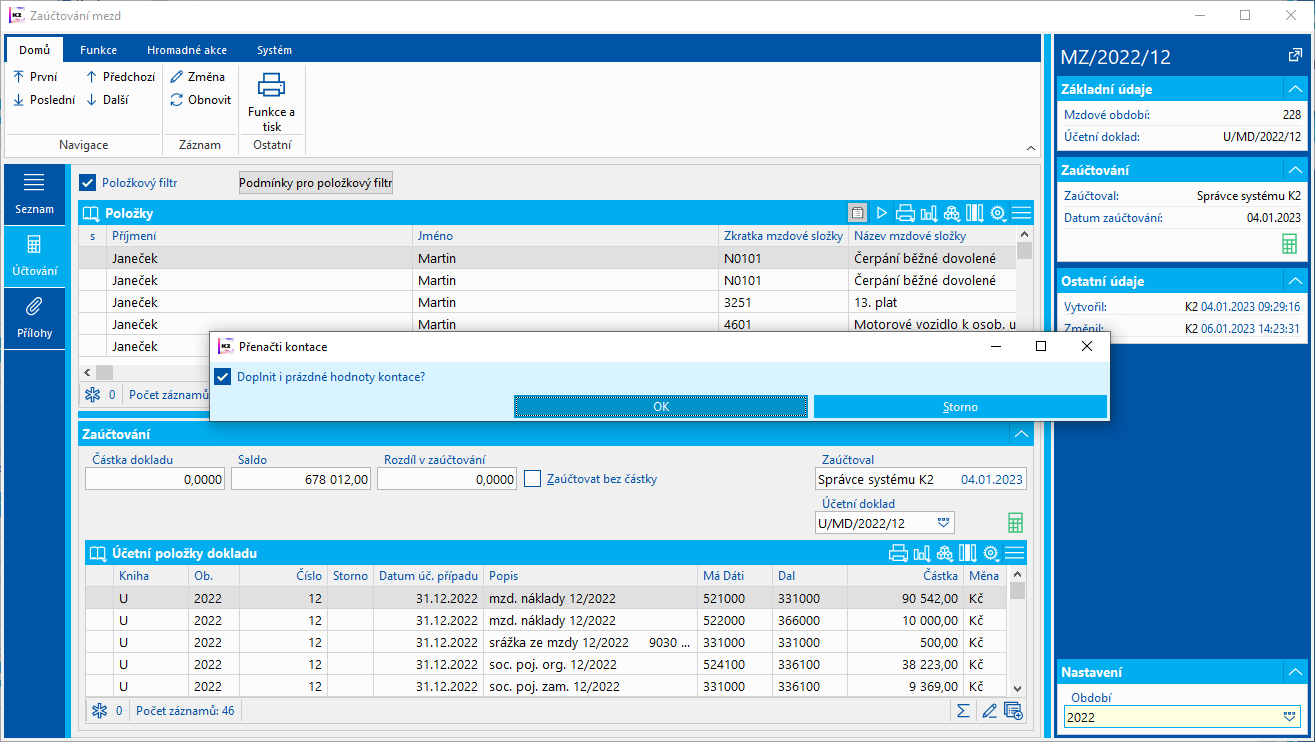Open hamburger menu in Položky header
1315x742 pixels.
(x=1021, y=213)
